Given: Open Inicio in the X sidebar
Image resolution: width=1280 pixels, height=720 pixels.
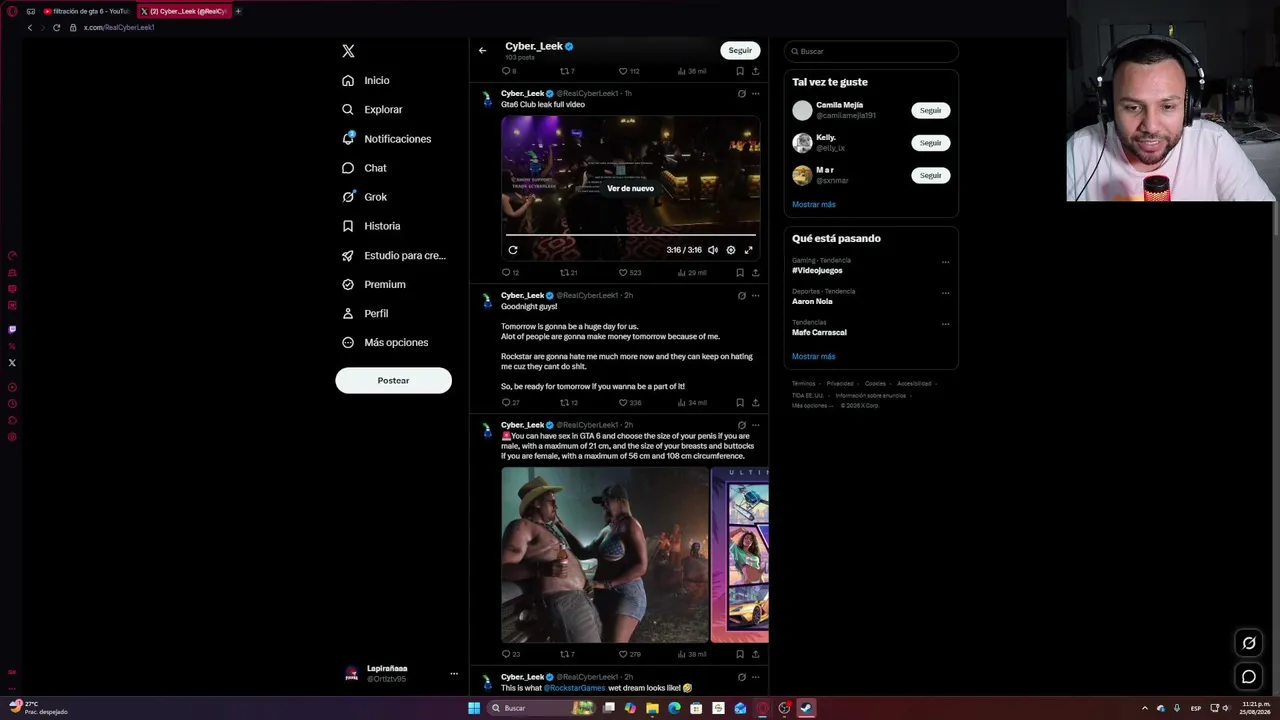Looking at the screenshot, I should 365,80.
